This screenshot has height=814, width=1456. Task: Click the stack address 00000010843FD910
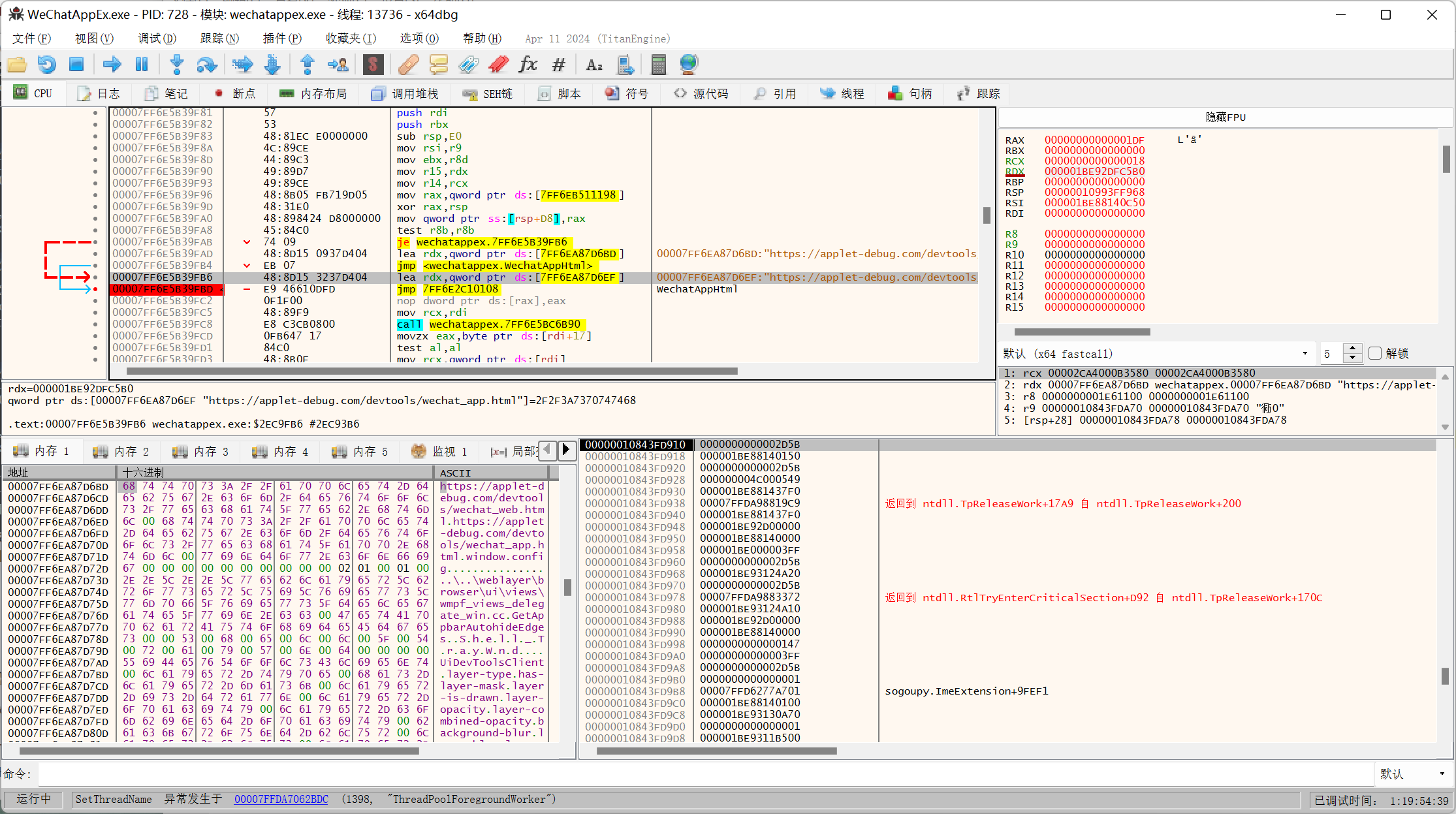635,445
